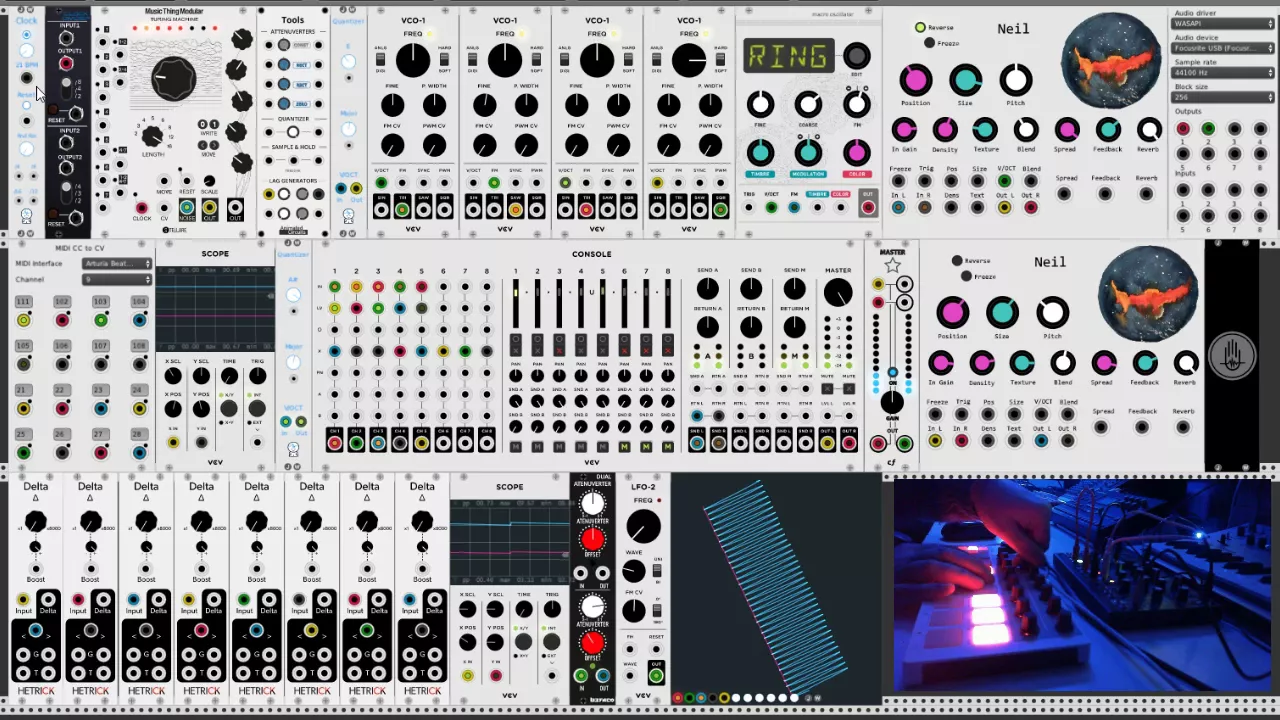Click the macro oscillator COLOR label button

point(856,174)
